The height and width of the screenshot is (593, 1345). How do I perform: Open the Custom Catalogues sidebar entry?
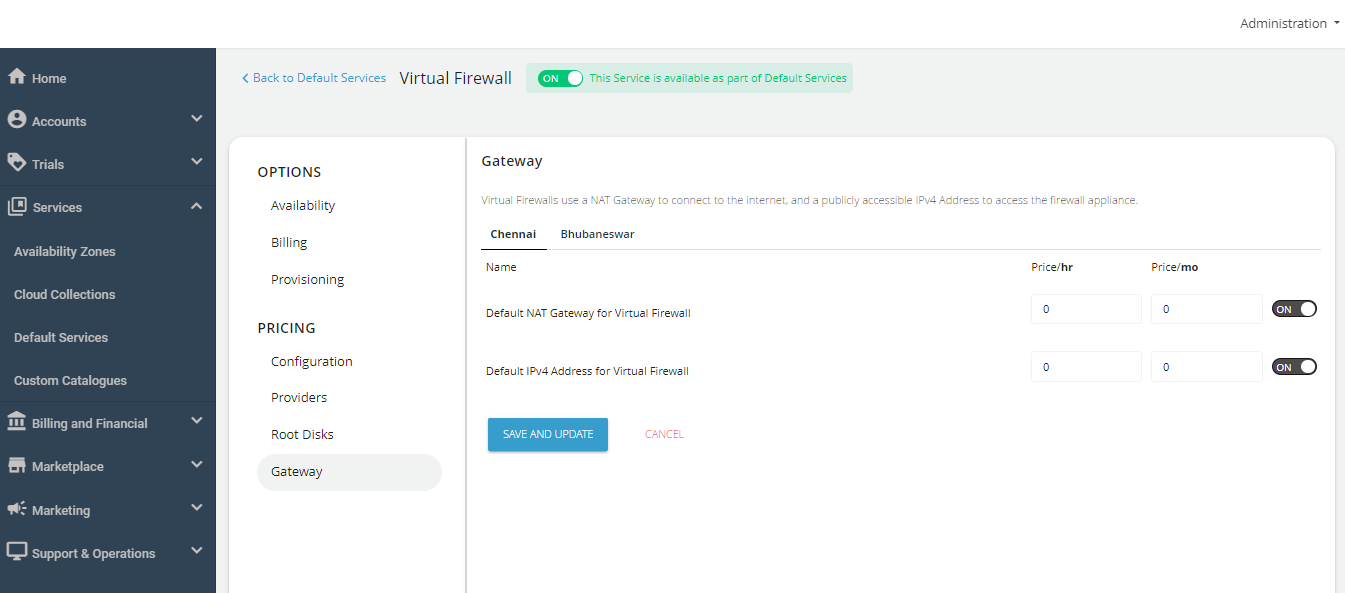70,380
